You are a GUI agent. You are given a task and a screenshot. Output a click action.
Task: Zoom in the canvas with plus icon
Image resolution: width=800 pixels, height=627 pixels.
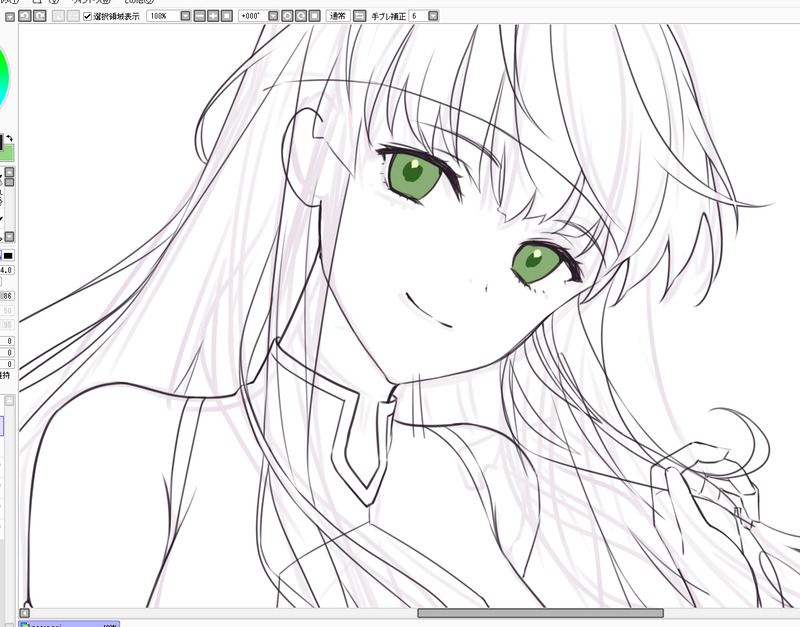pos(213,16)
